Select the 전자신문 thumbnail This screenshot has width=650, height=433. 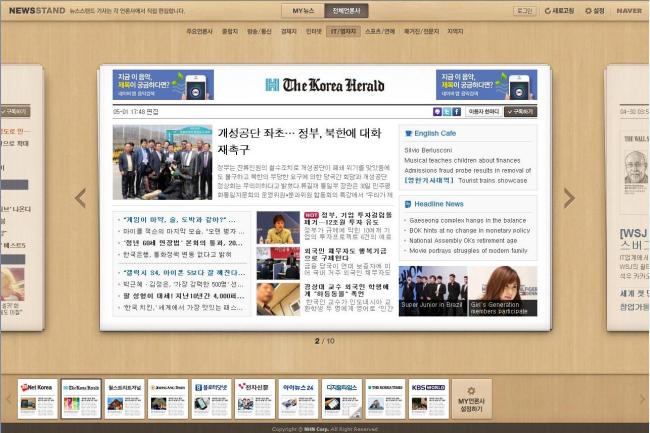[x=255, y=399]
